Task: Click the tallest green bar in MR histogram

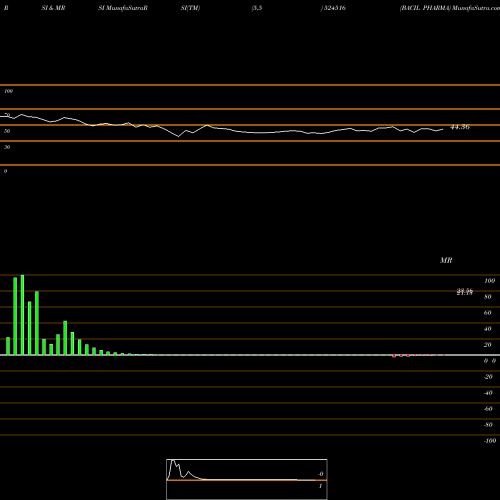Action: point(22,315)
